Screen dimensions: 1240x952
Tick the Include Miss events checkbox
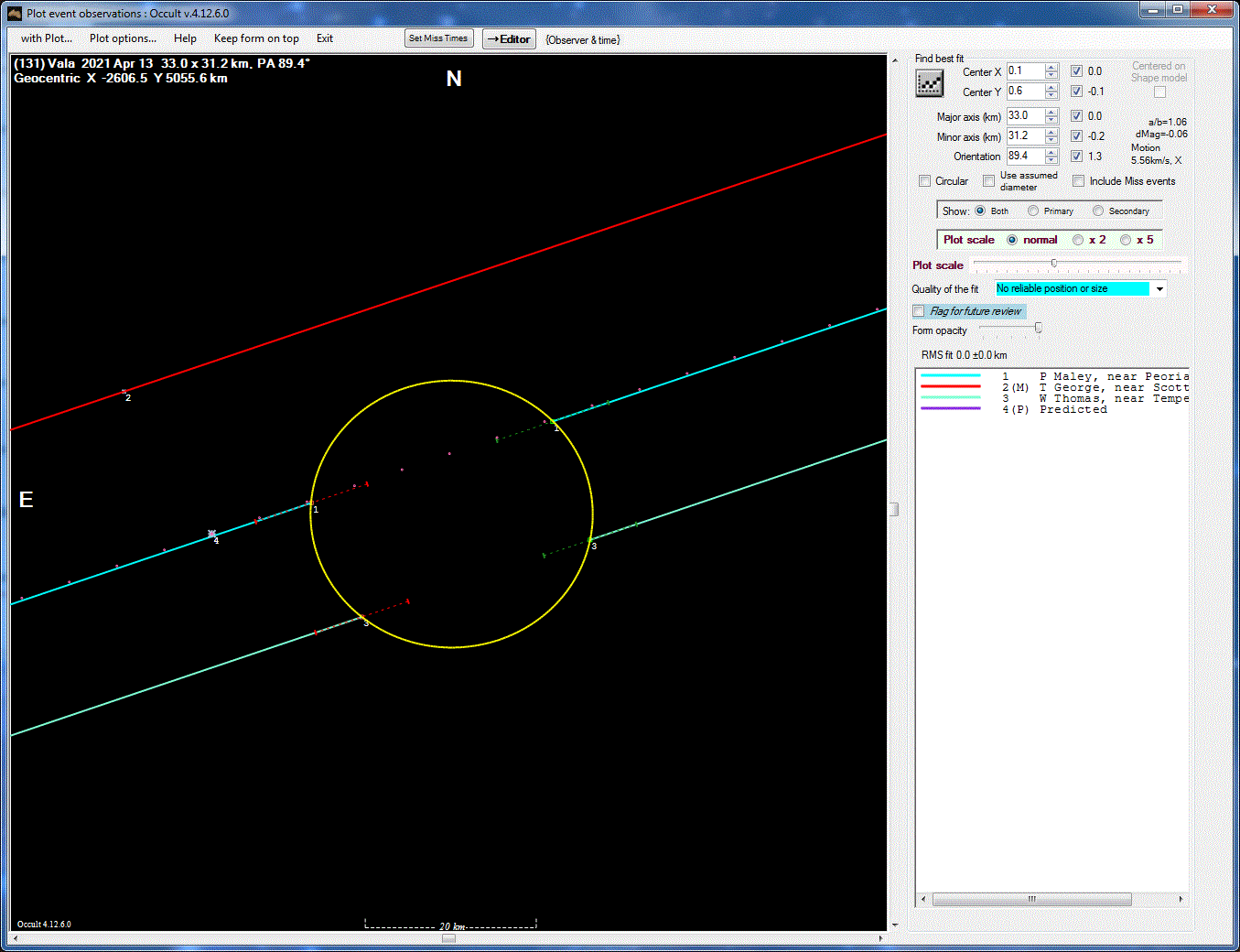(1078, 181)
